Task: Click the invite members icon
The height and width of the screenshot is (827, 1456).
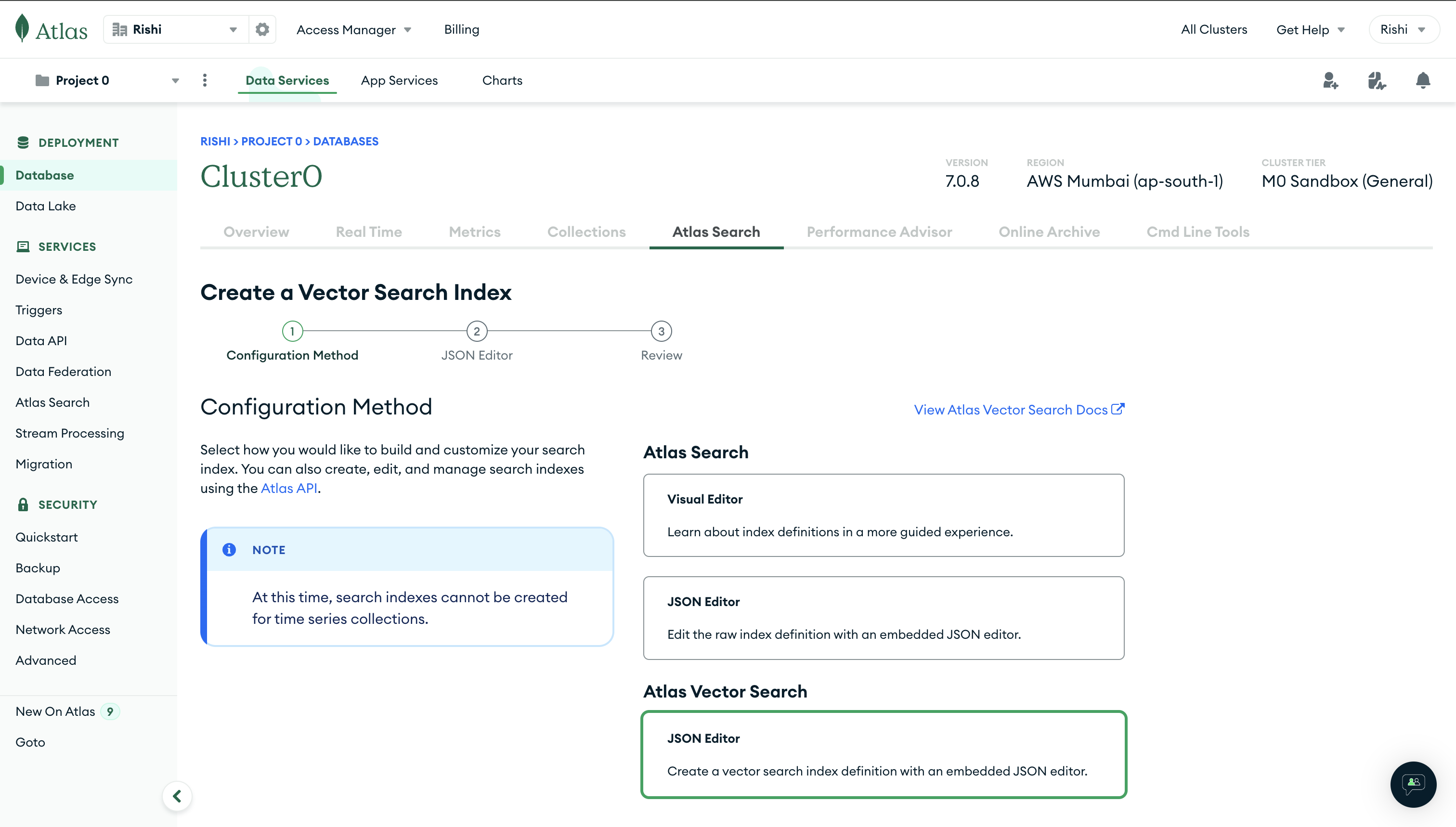Action: (1330, 80)
